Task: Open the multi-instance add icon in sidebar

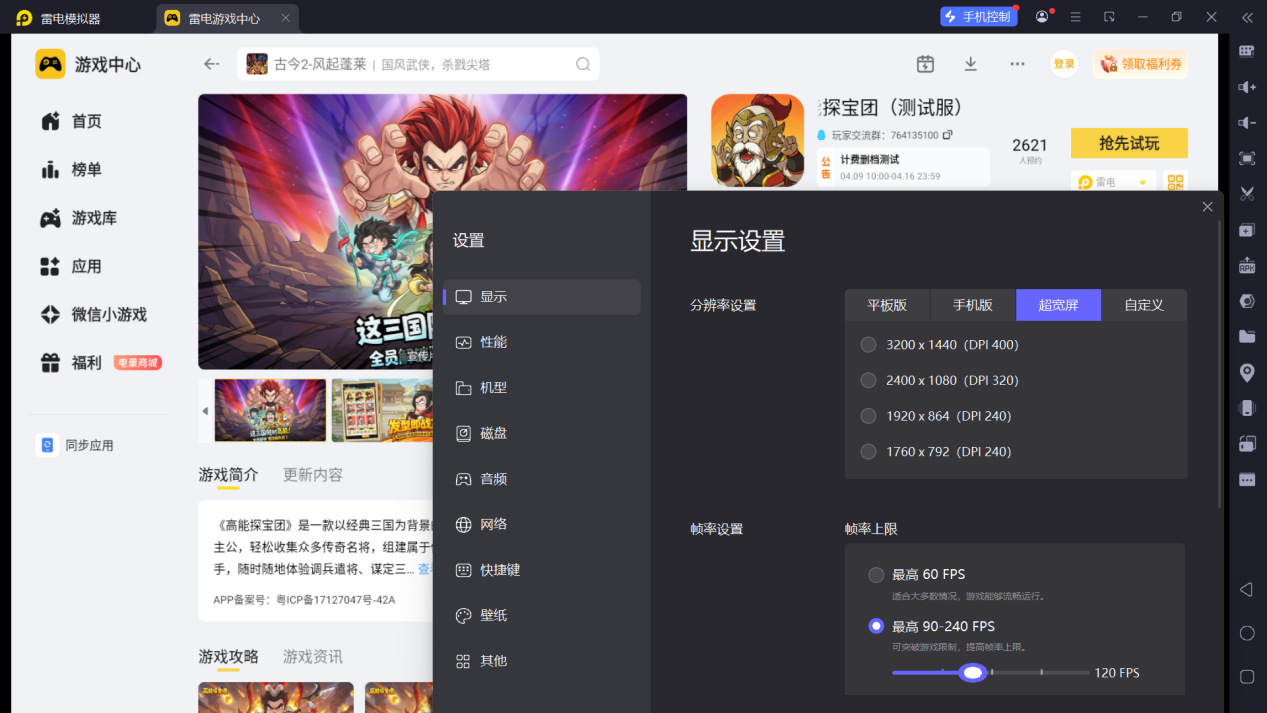Action: [1246, 230]
